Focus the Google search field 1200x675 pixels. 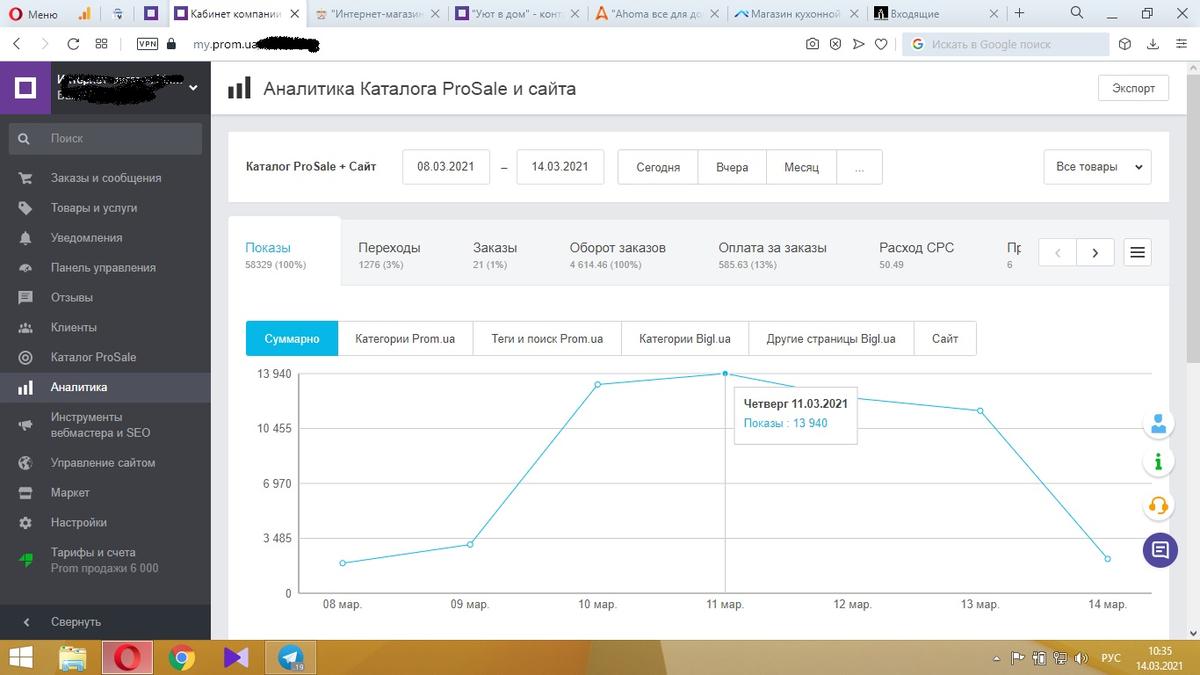(x=1005, y=44)
